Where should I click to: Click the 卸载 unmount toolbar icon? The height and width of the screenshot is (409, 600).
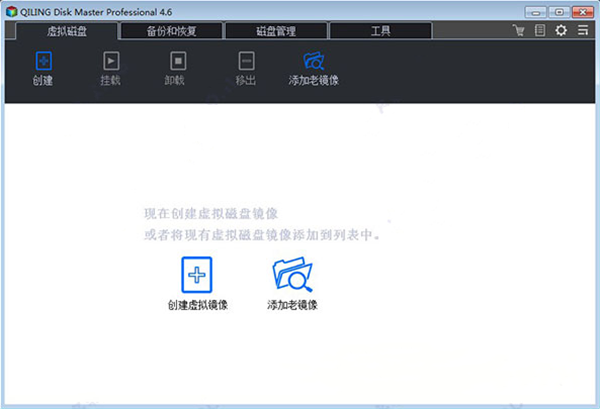click(x=178, y=61)
